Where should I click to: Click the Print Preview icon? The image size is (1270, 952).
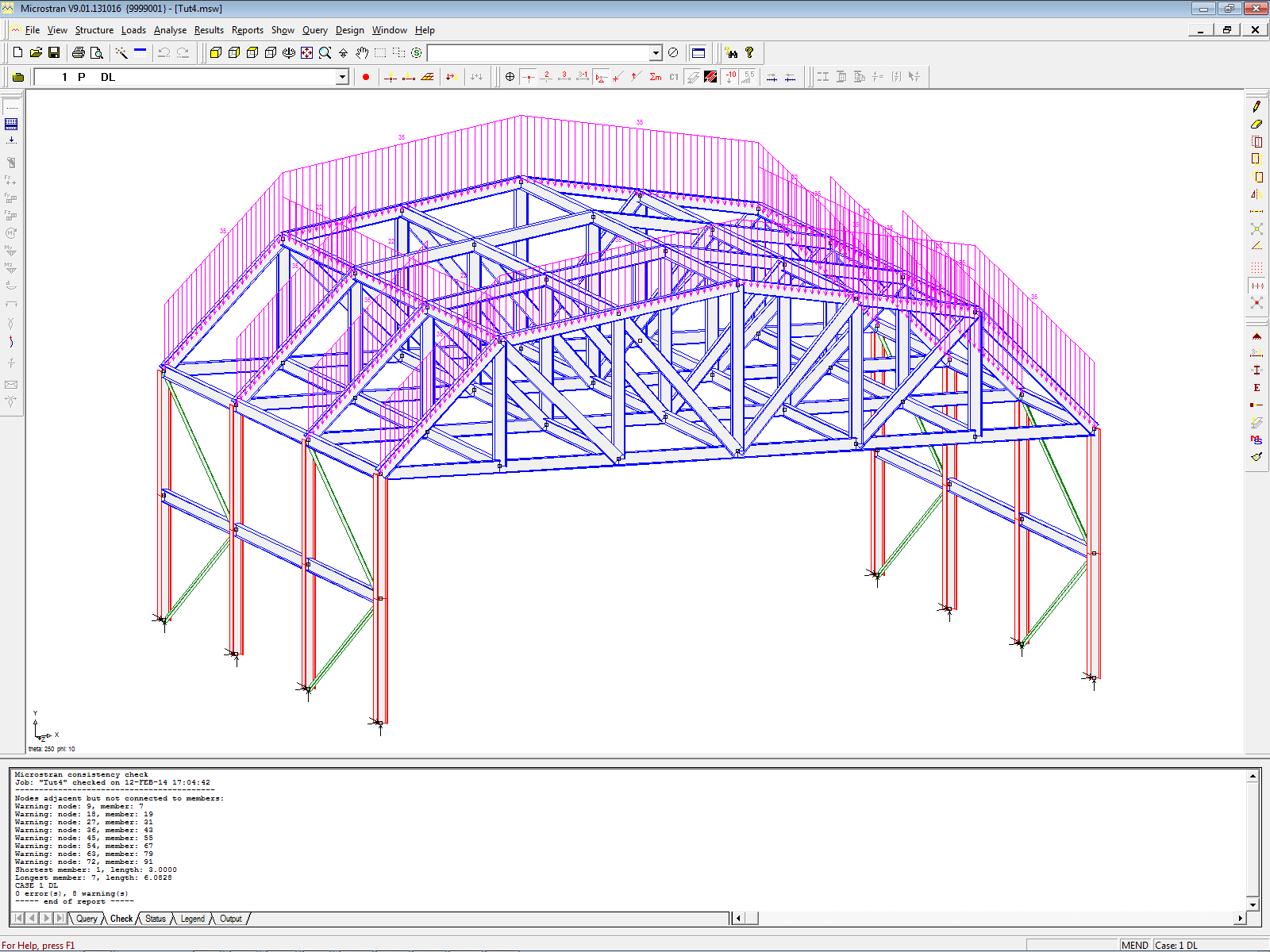(x=97, y=52)
